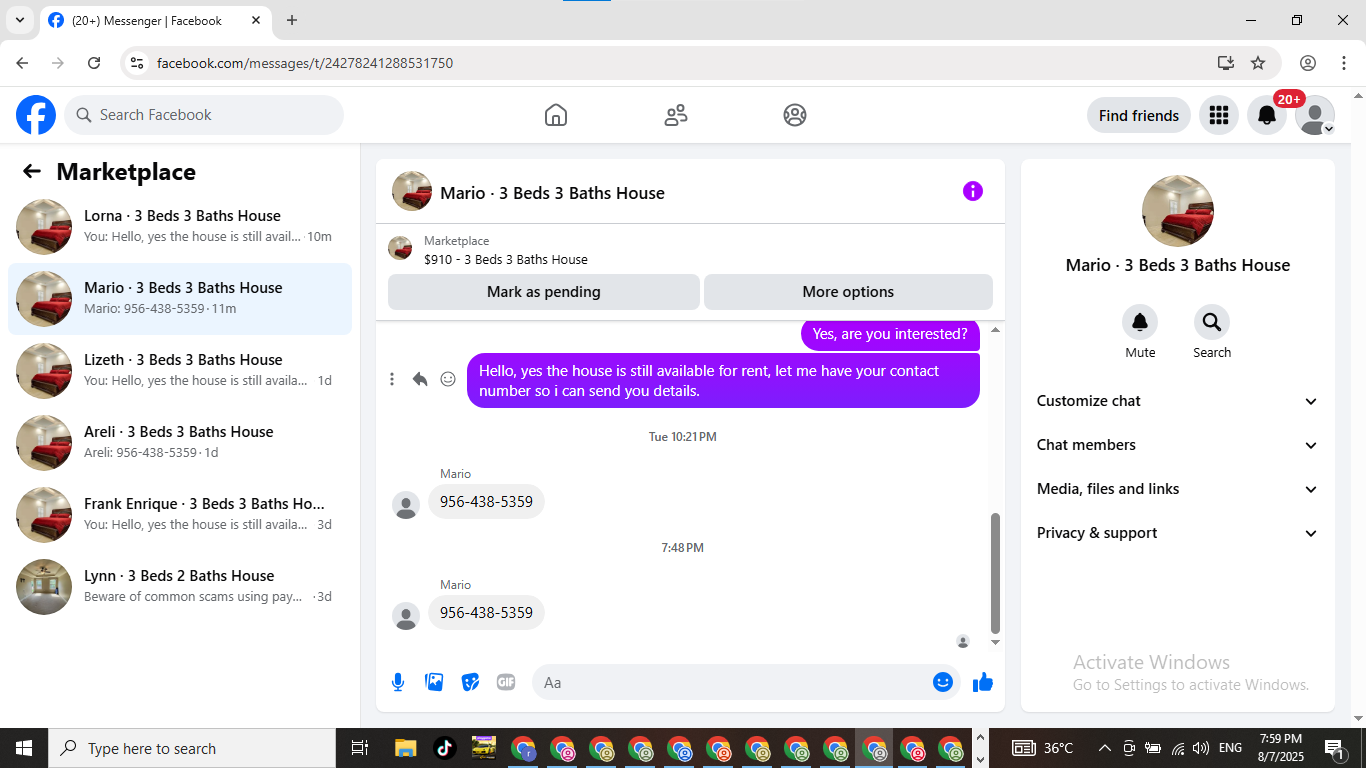Choose a sticker icon
The image size is (1366, 768).
click(470, 682)
